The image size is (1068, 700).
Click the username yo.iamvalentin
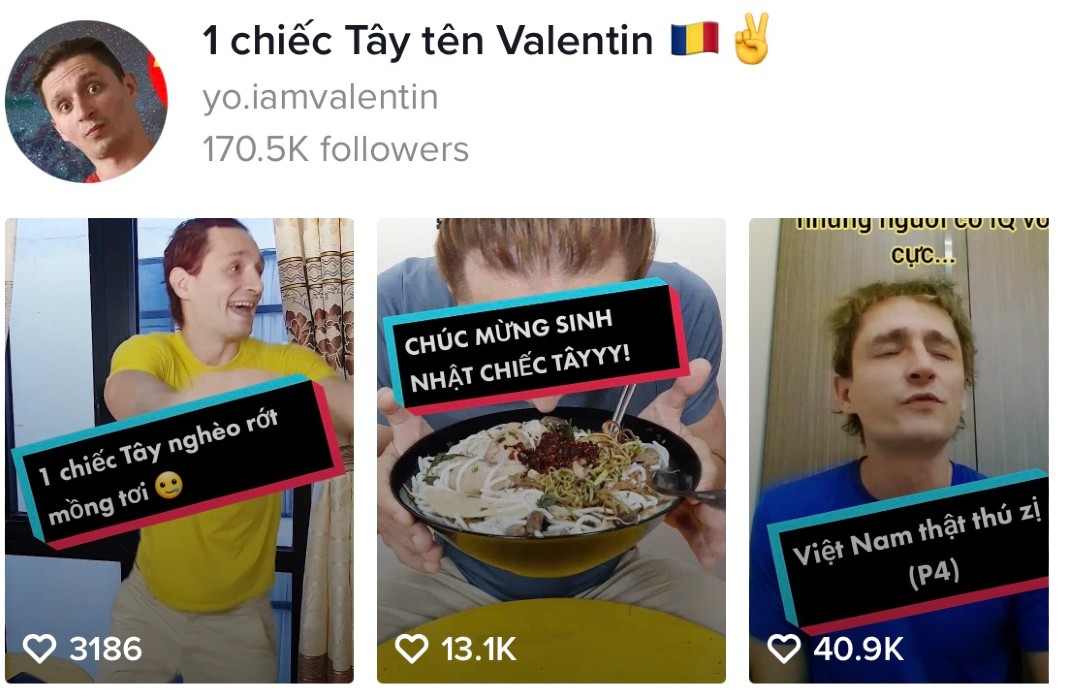(320, 97)
